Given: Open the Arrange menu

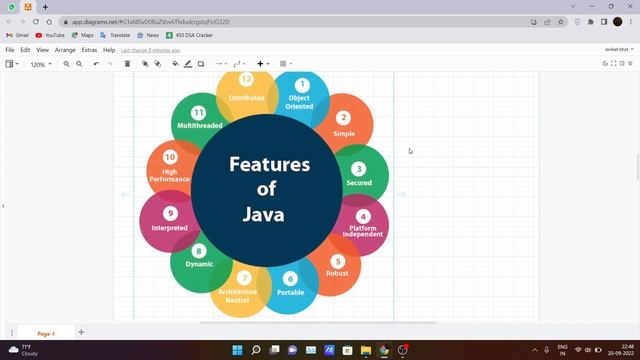Looking at the screenshot, I should [x=65, y=50].
